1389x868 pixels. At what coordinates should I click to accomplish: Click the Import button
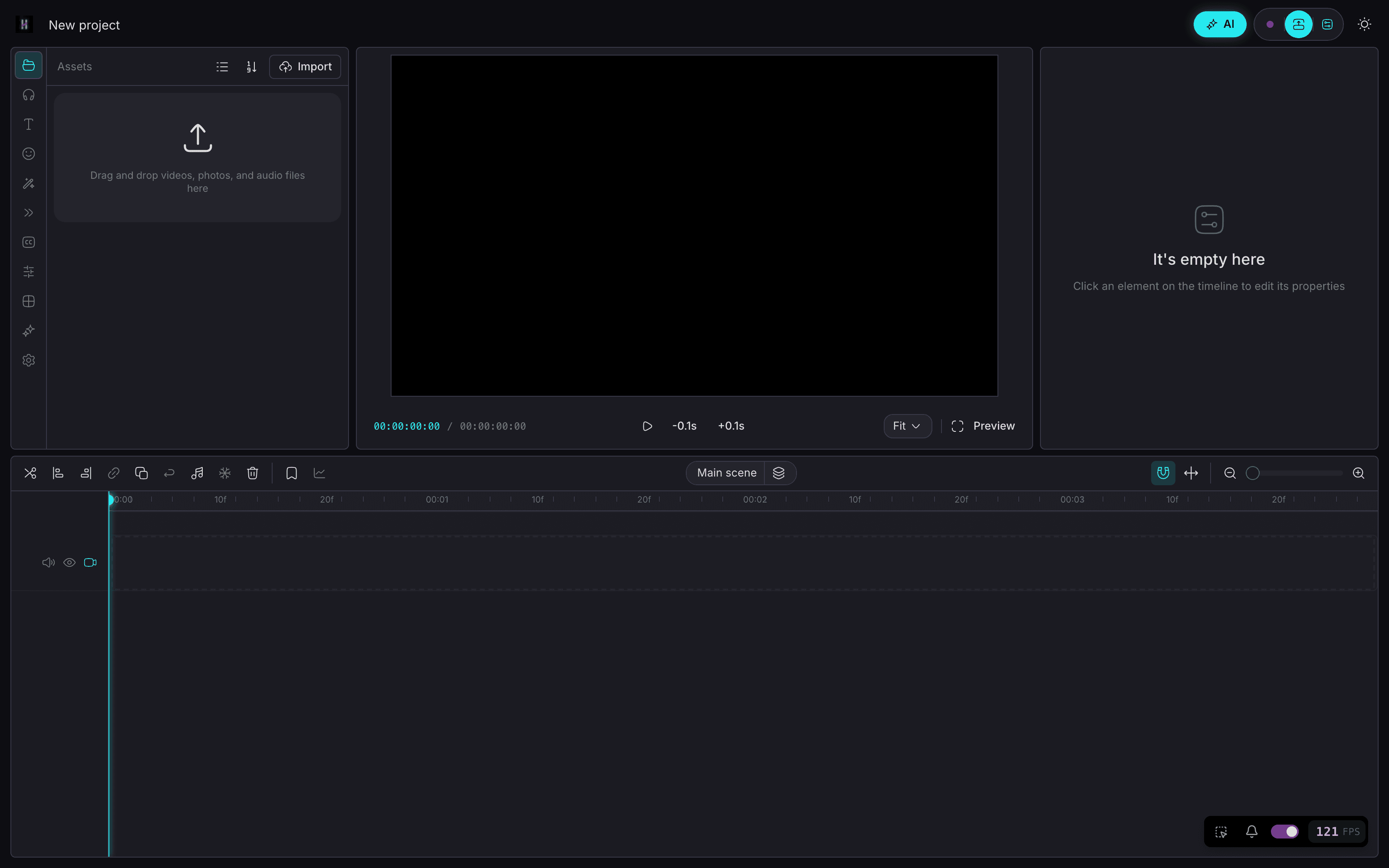coord(305,66)
